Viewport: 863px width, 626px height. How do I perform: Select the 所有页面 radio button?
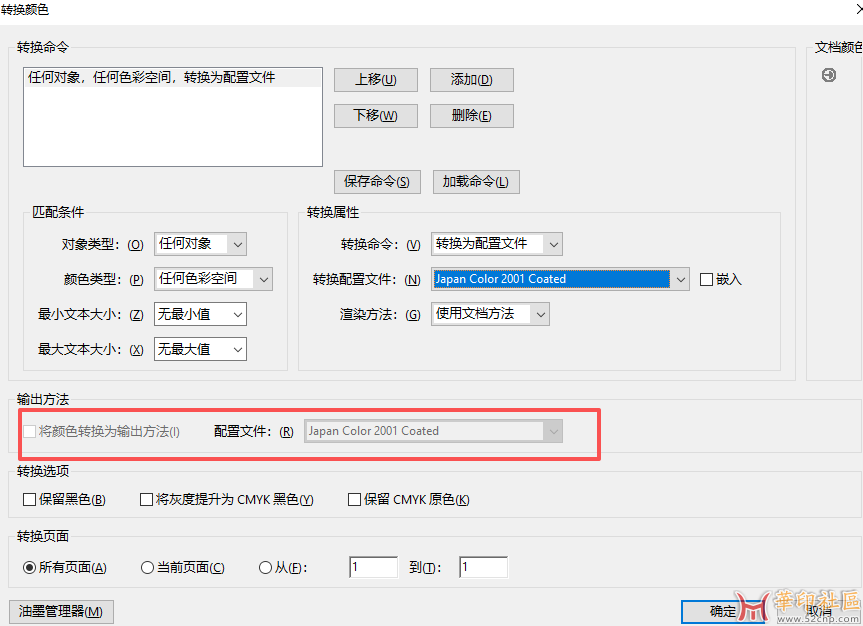(30, 568)
